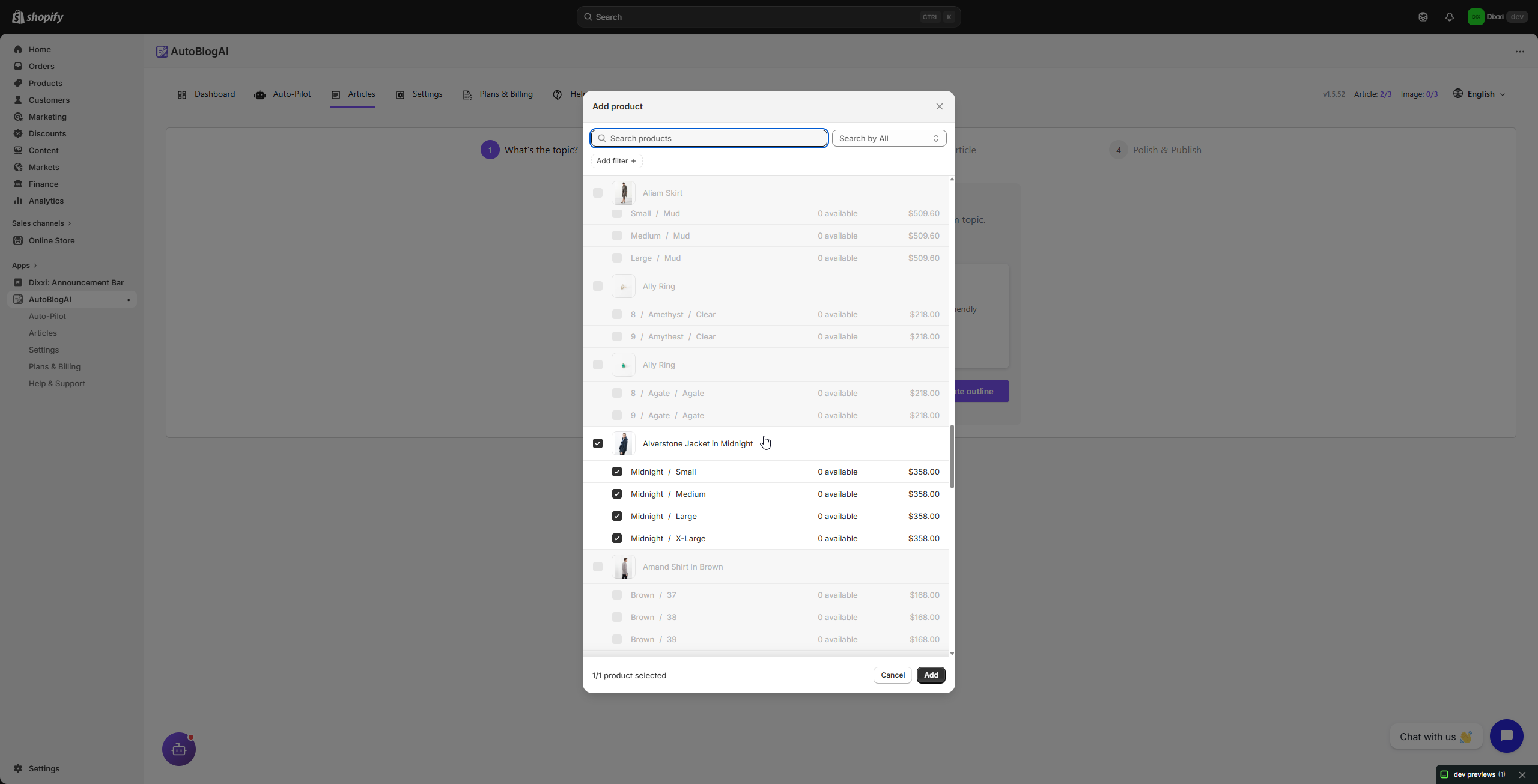Click the Orders sidebar icon
Viewport: 1538px width, 784px height.
tap(18, 66)
